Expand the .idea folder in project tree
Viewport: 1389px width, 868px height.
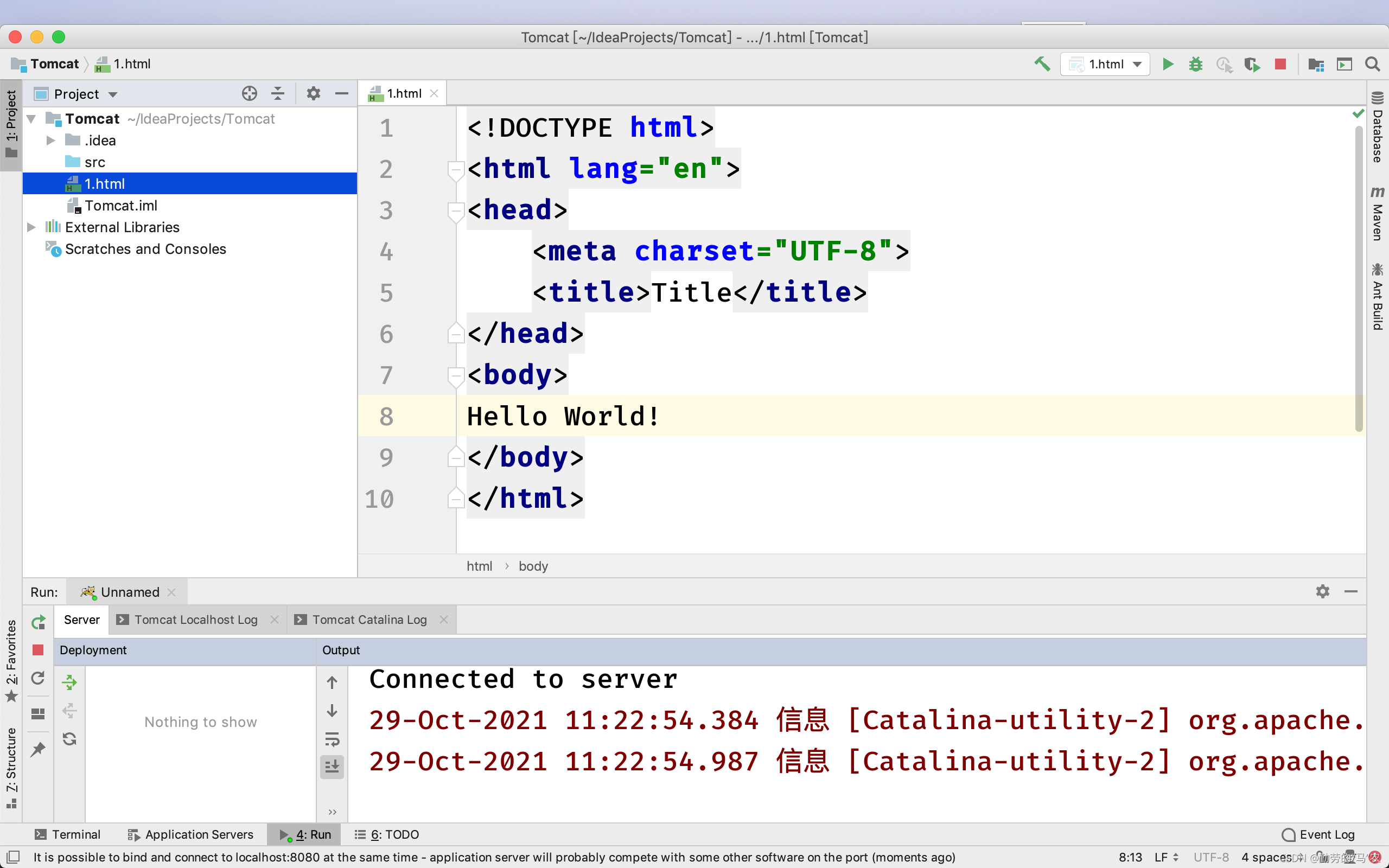click(51, 140)
